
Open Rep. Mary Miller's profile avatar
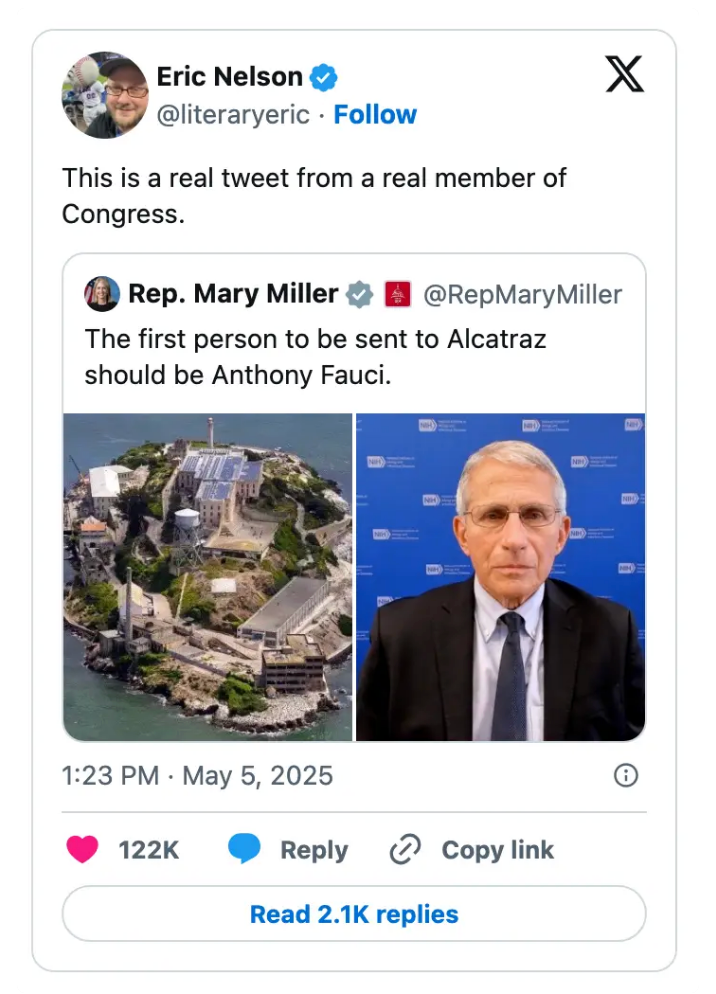(100, 293)
